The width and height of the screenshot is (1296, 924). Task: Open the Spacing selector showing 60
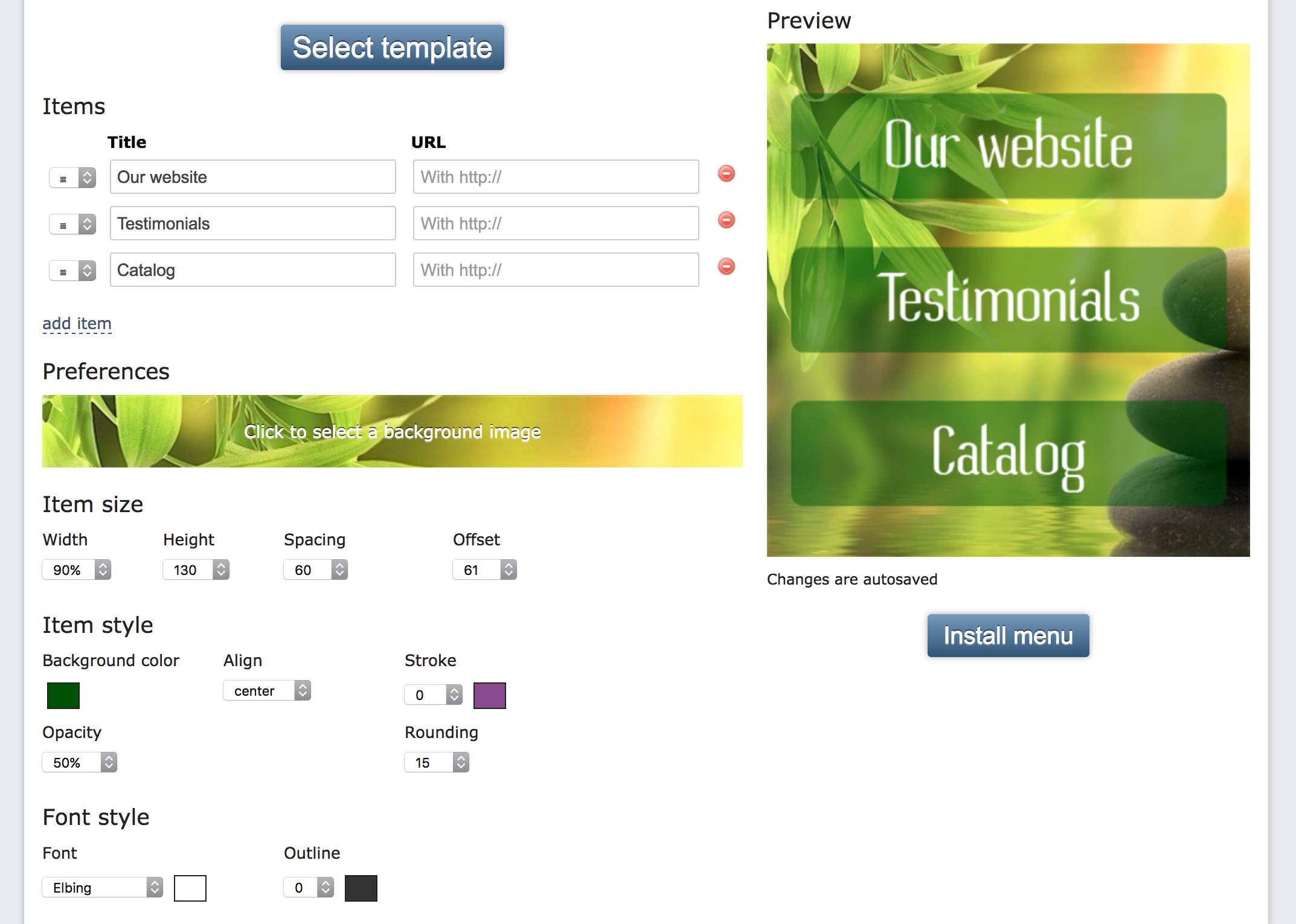coord(315,569)
